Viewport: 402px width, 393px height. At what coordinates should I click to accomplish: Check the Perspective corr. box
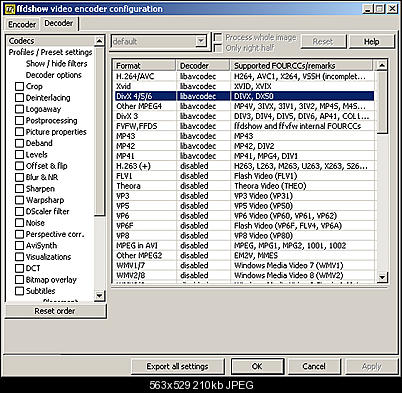coord(20,234)
